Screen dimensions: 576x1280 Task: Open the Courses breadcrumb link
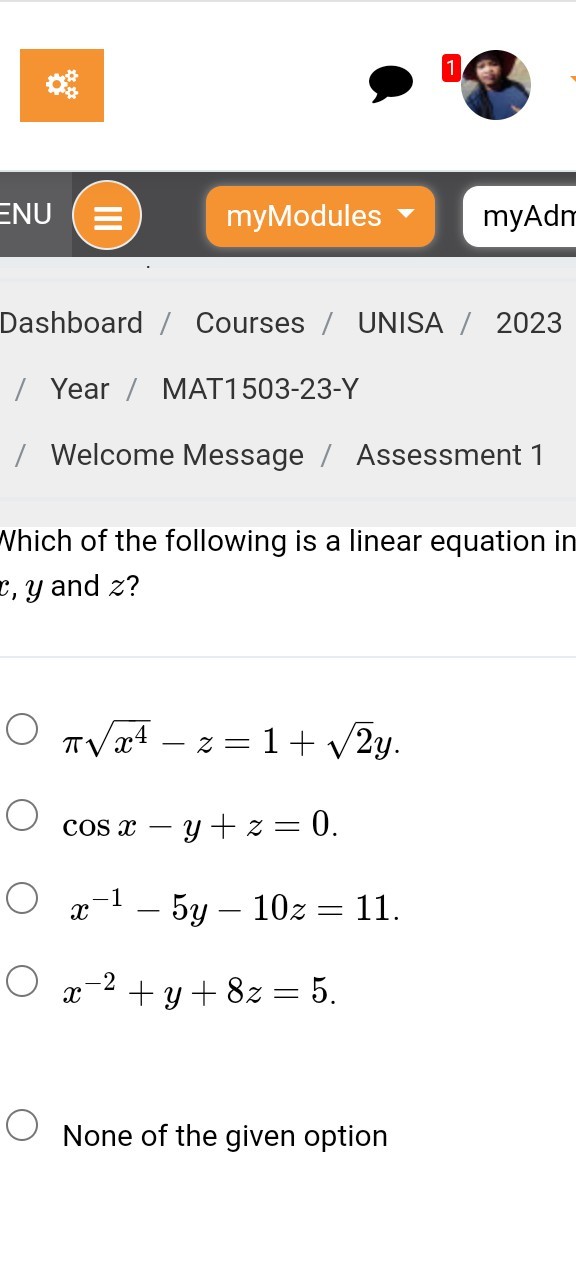click(x=250, y=323)
